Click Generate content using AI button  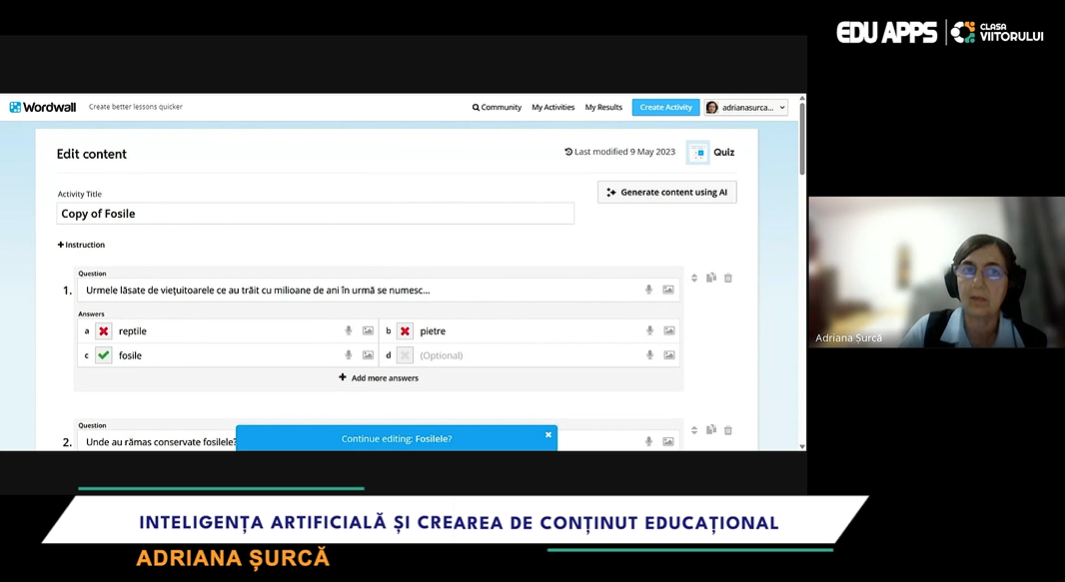point(667,192)
